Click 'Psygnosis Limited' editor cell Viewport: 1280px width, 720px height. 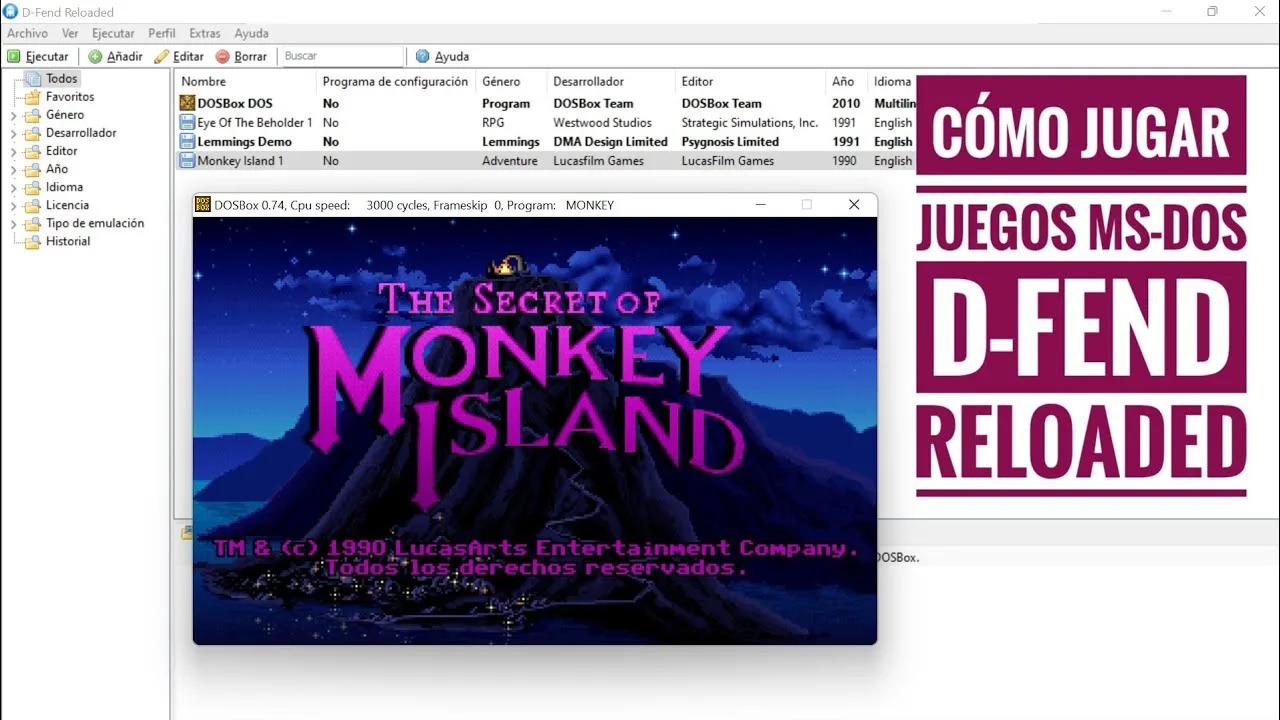730,141
